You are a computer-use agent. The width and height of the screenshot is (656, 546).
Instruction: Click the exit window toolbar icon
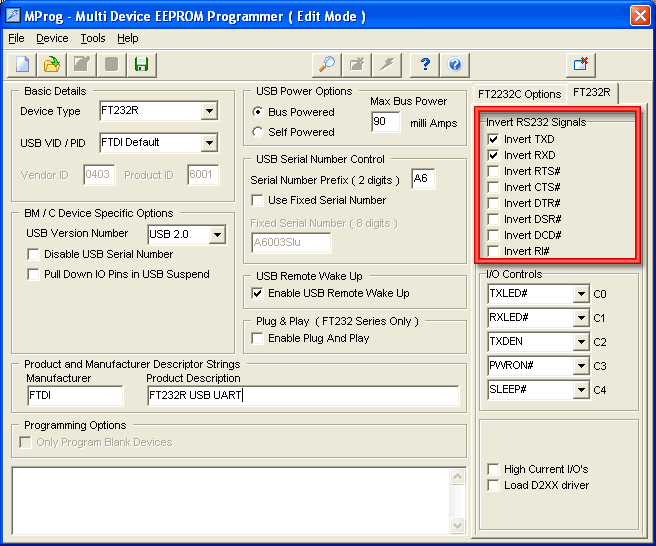[581, 65]
